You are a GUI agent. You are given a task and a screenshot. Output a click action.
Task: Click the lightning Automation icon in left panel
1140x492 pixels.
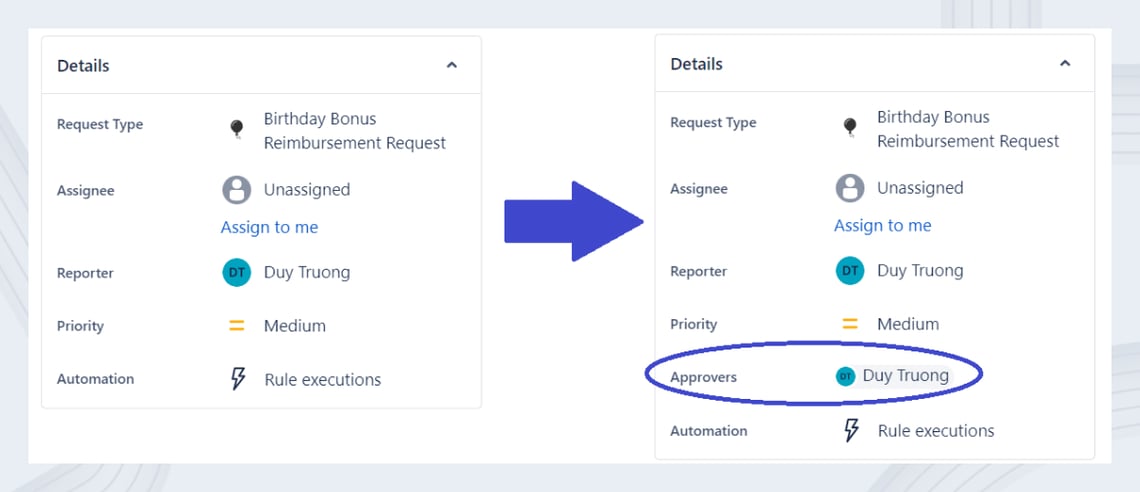click(x=238, y=379)
